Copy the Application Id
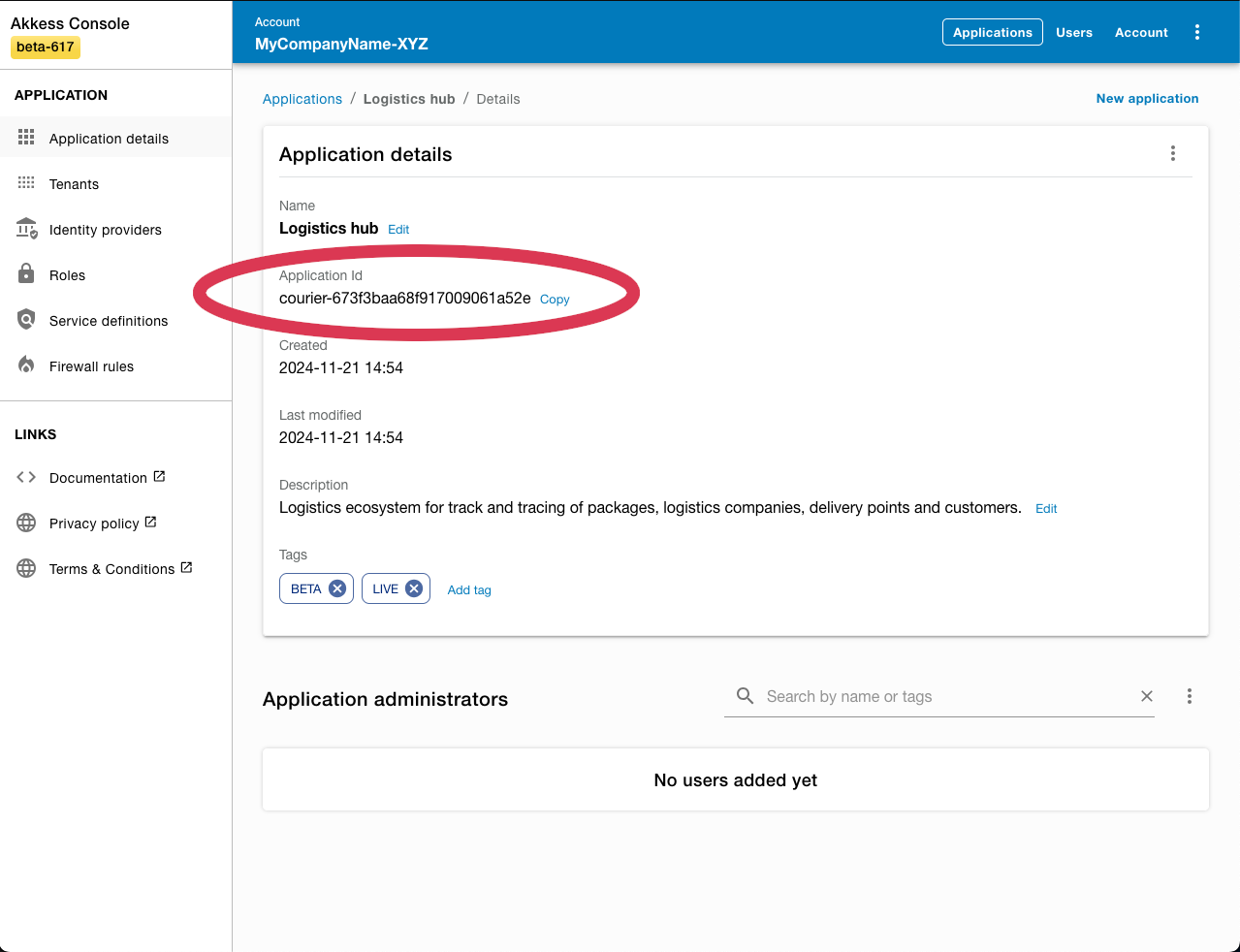The height and width of the screenshot is (952, 1240). tap(554, 299)
